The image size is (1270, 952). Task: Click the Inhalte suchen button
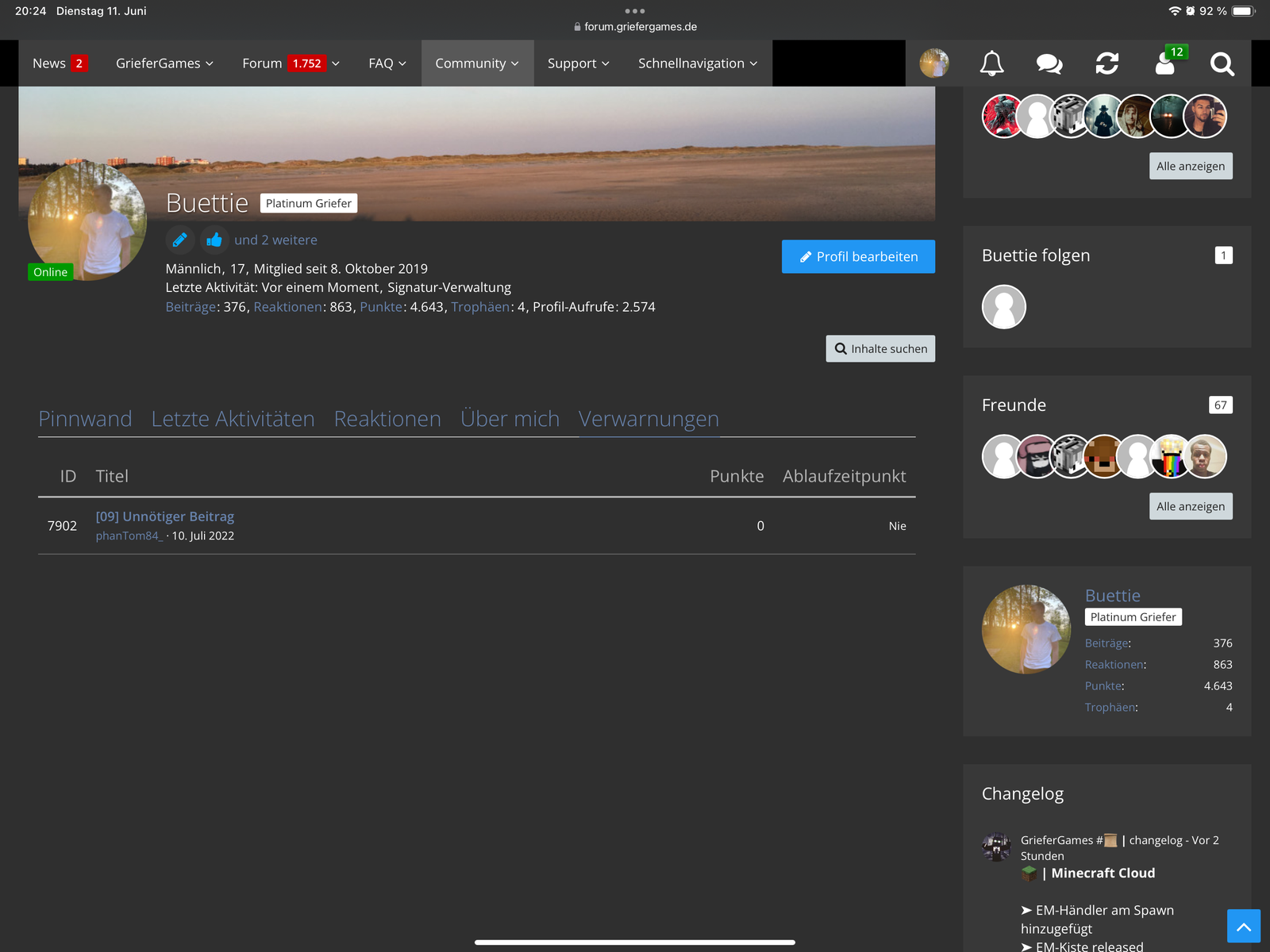coord(880,348)
